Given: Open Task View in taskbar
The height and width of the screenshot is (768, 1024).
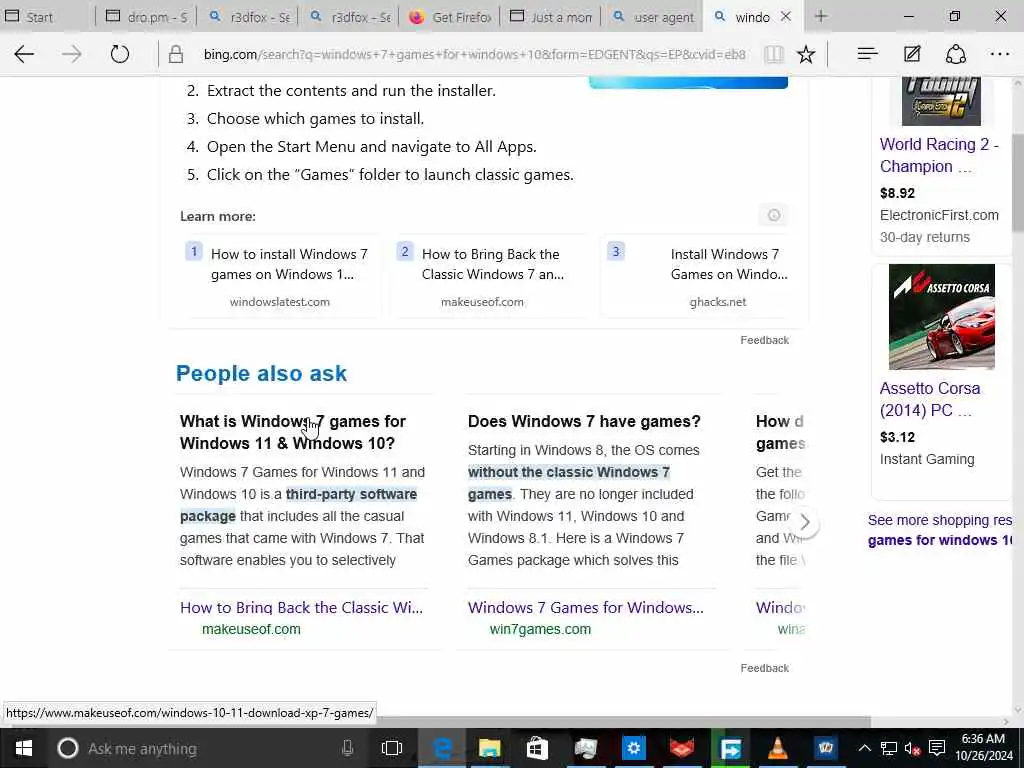Looking at the screenshot, I should point(392,748).
